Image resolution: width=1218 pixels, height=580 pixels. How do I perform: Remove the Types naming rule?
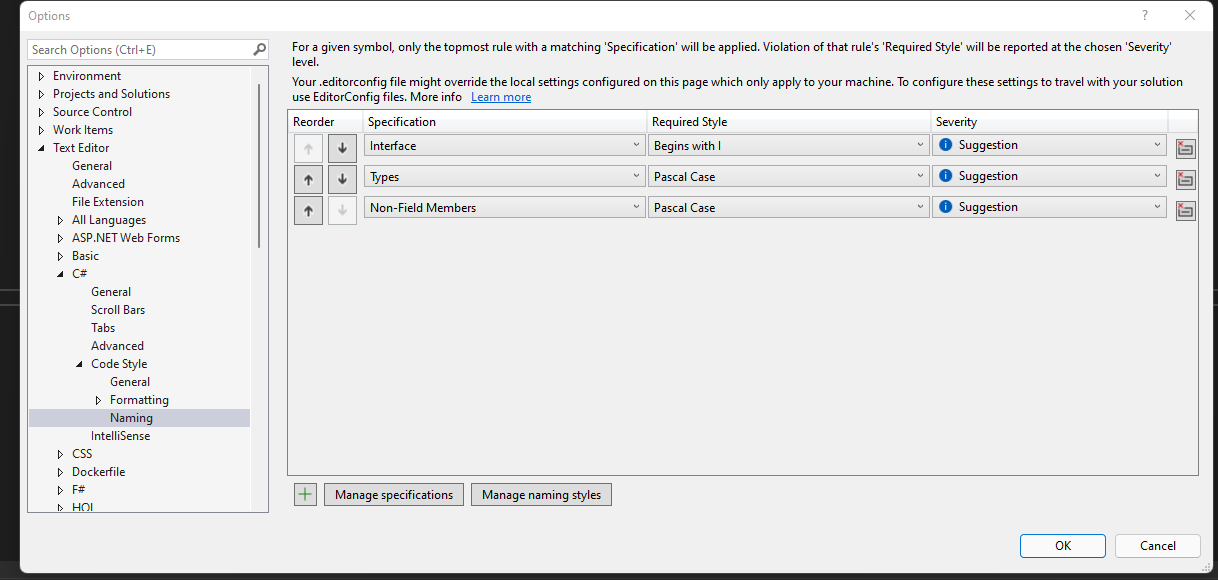1185,178
